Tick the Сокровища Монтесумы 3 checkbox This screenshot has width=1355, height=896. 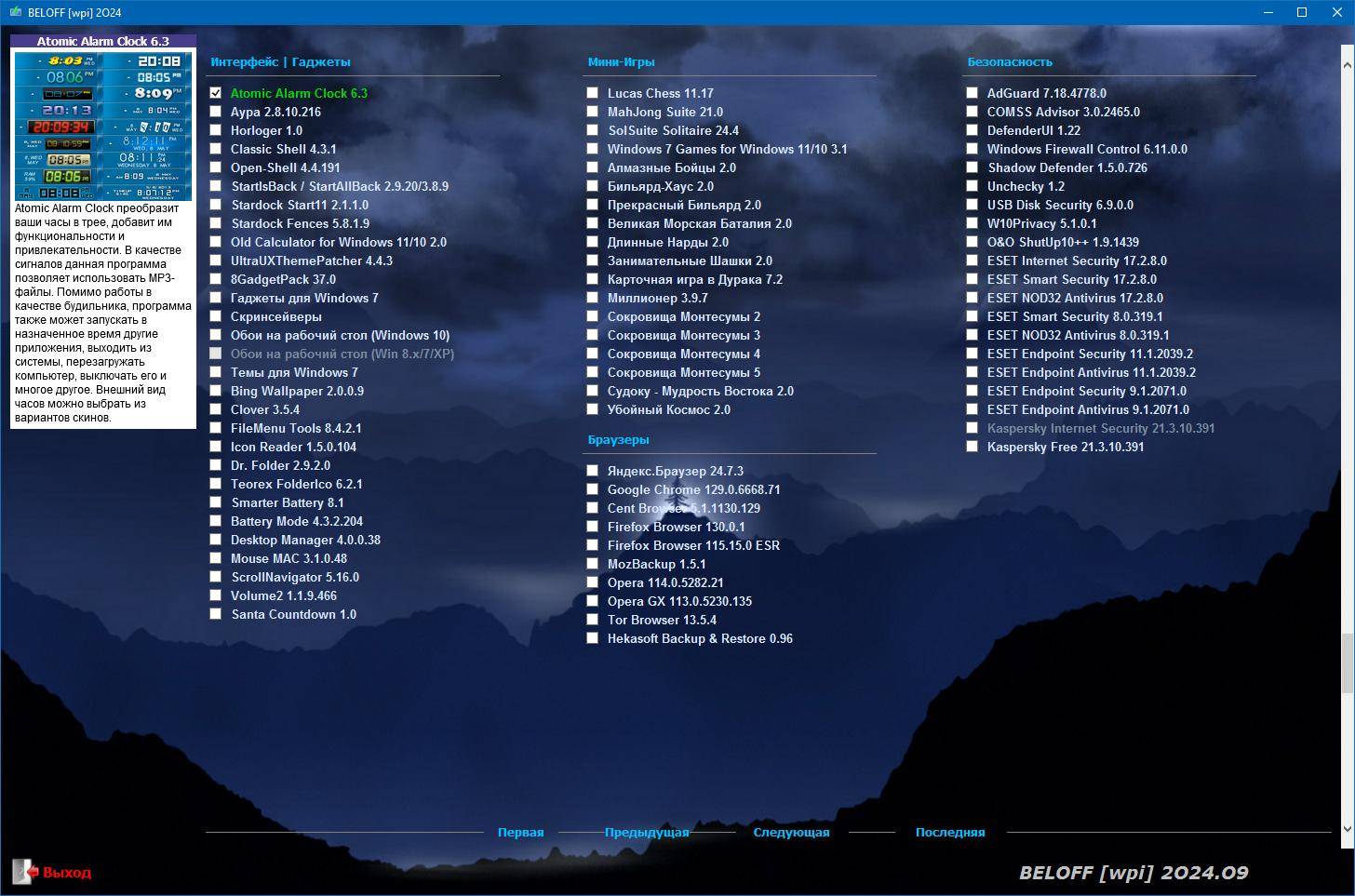click(x=593, y=335)
